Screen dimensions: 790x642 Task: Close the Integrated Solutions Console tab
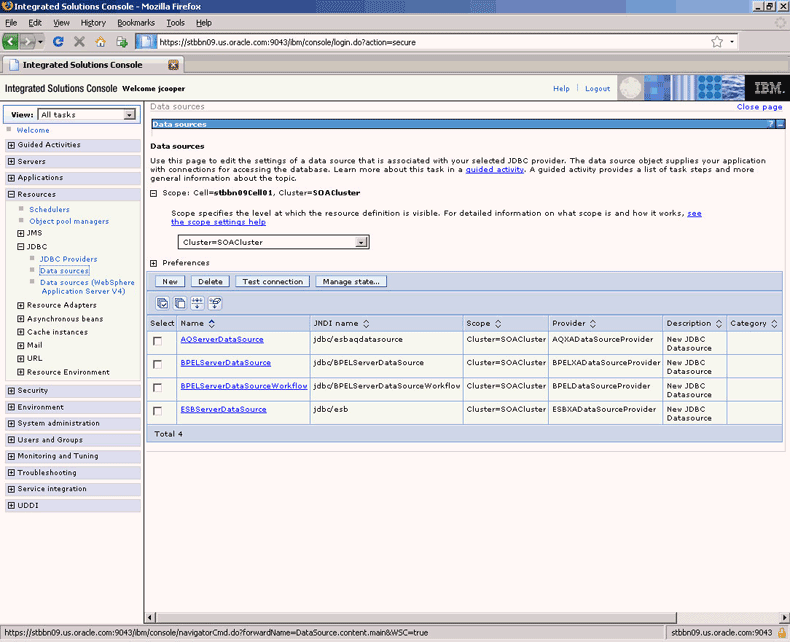173,65
